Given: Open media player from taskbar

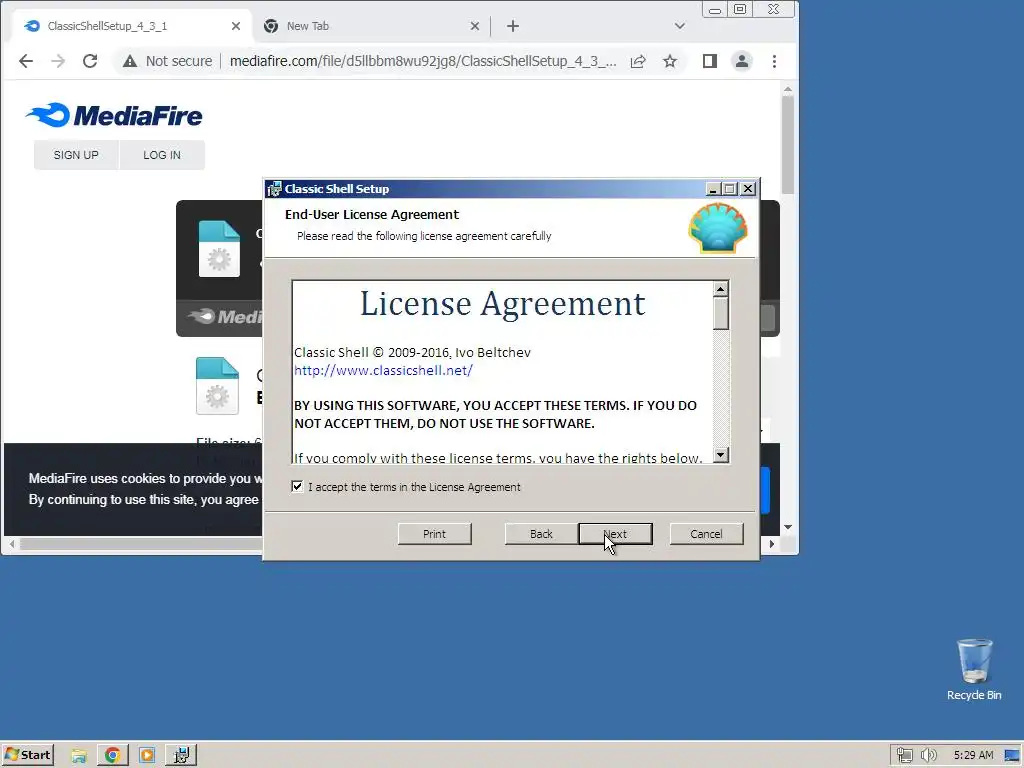Looking at the screenshot, I should 147,756.
